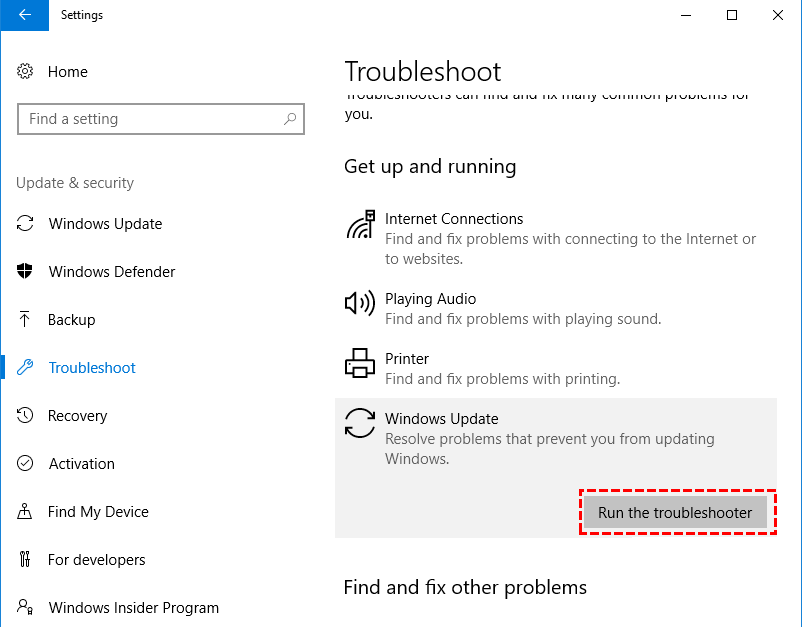Viewport: 802px width, 627px height.
Task: Click the Windows Update sidebar icon
Action: click(26, 224)
